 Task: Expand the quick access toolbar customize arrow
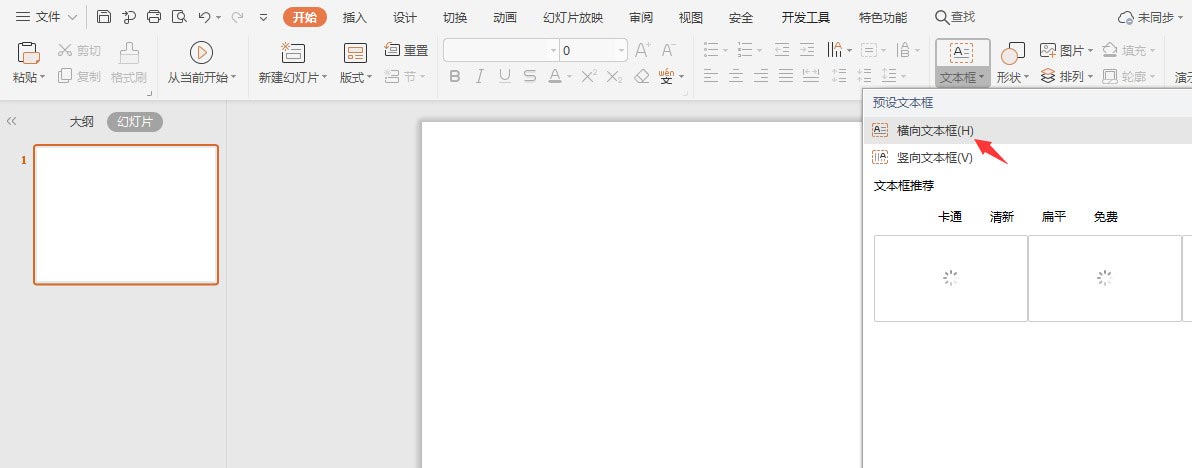point(263,17)
